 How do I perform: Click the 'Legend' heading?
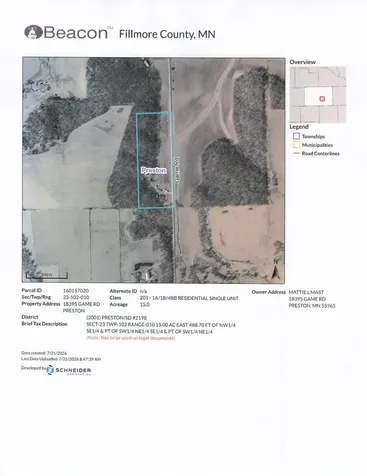point(299,127)
